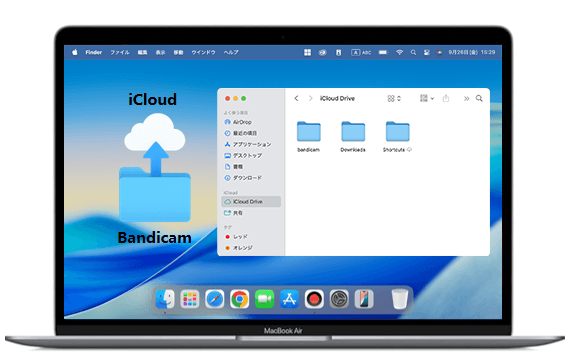
Task: Click the battery status icon
Action: [x=383, y=52]
